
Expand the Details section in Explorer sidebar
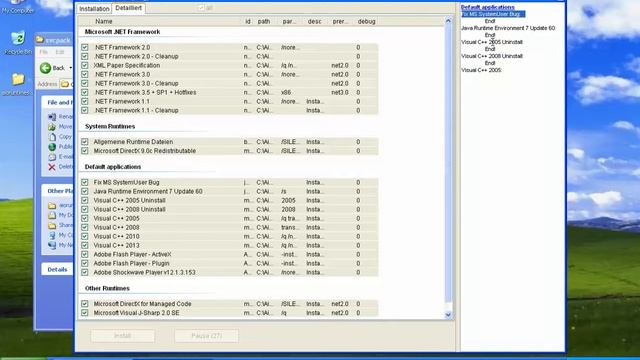click(57, 269)
